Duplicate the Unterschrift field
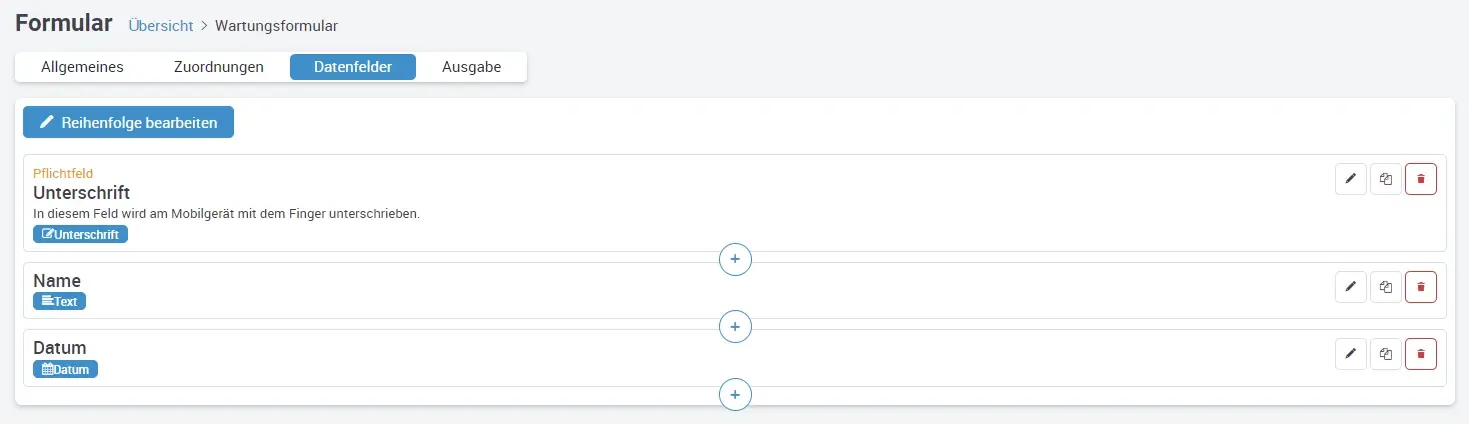Screen dimensions: 1469x424 (x=1386, y=179)
